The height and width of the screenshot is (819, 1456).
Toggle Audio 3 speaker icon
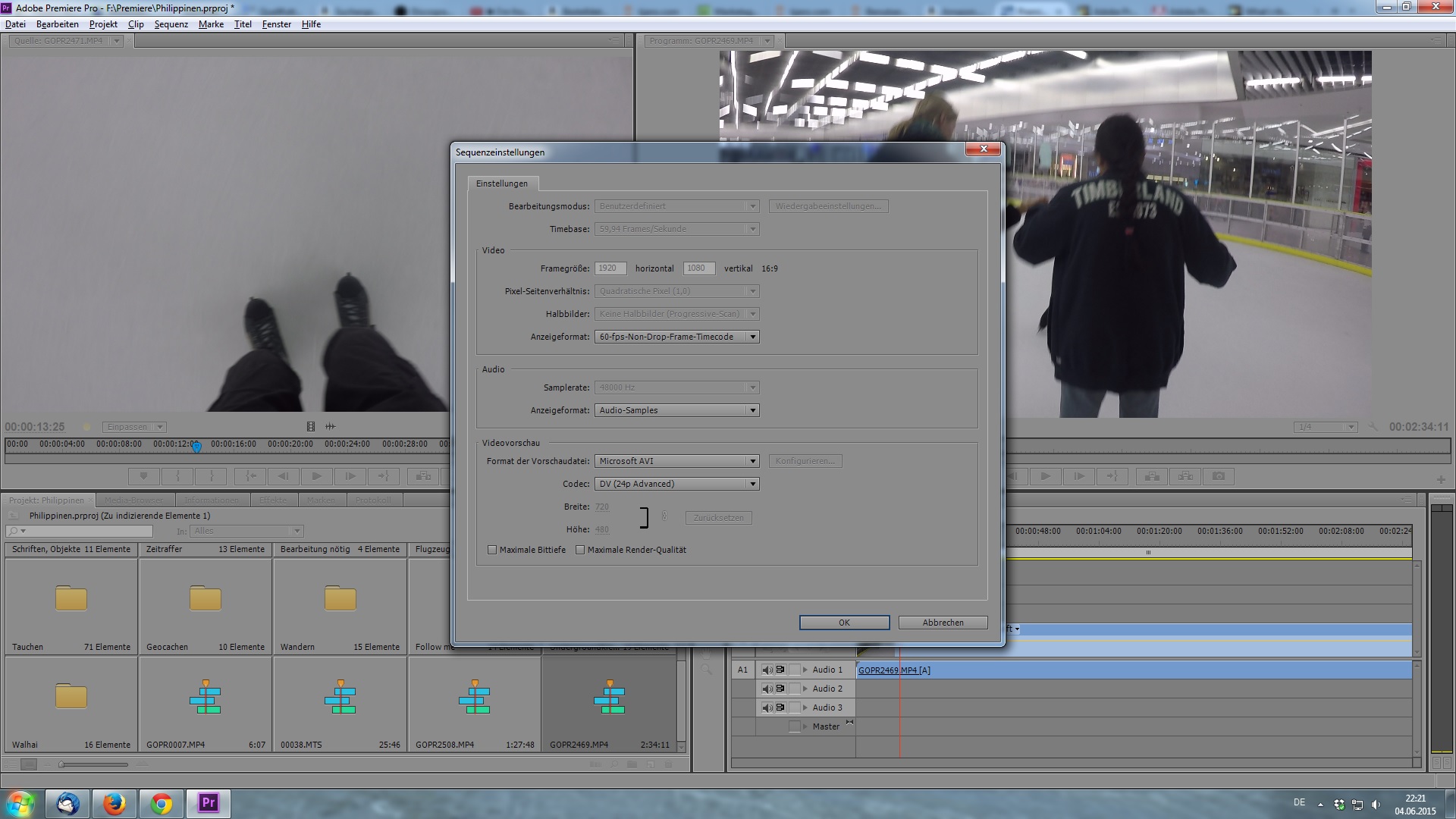click(x=767, y=708)
